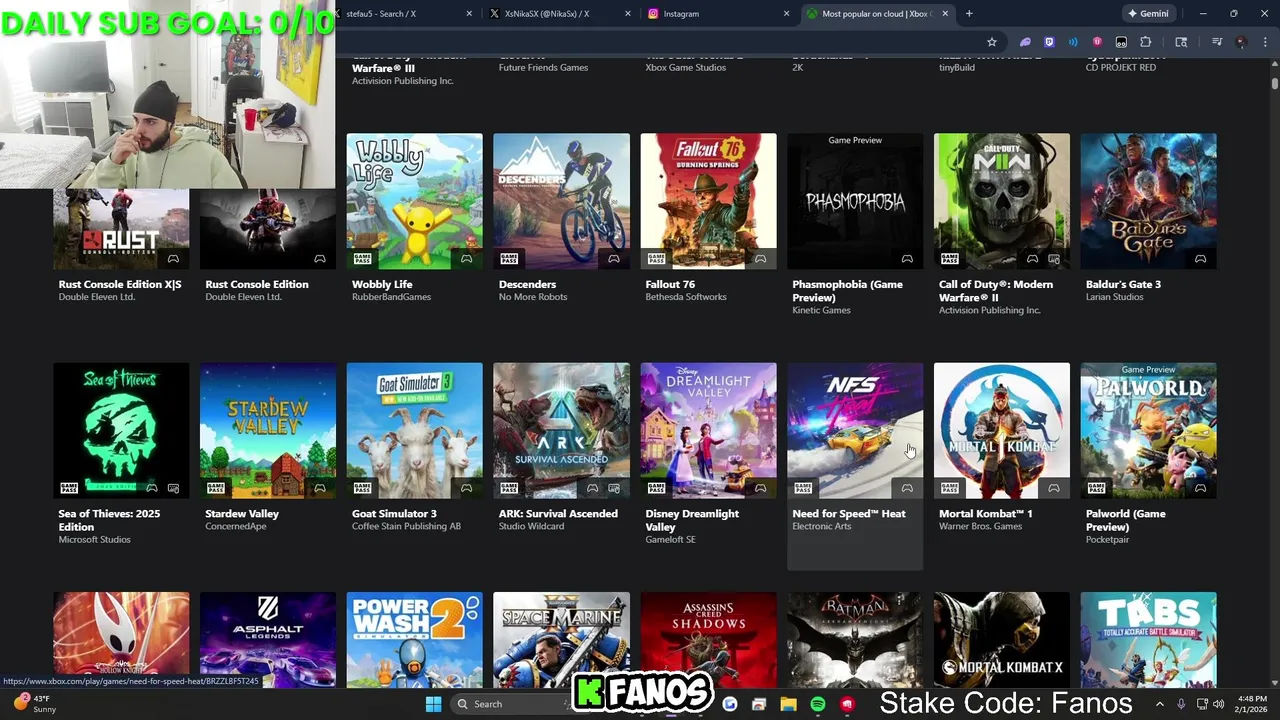
Task: Open Call of Duty Modern Warfare II cover
Action: click(1002, 201)
